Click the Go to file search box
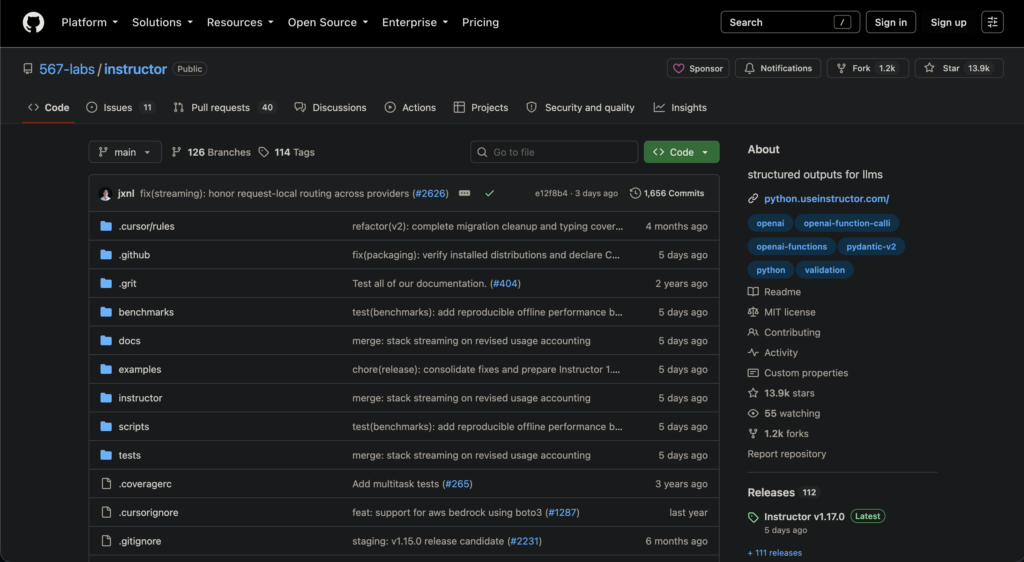1024x562 pixels. pos(554,152)
